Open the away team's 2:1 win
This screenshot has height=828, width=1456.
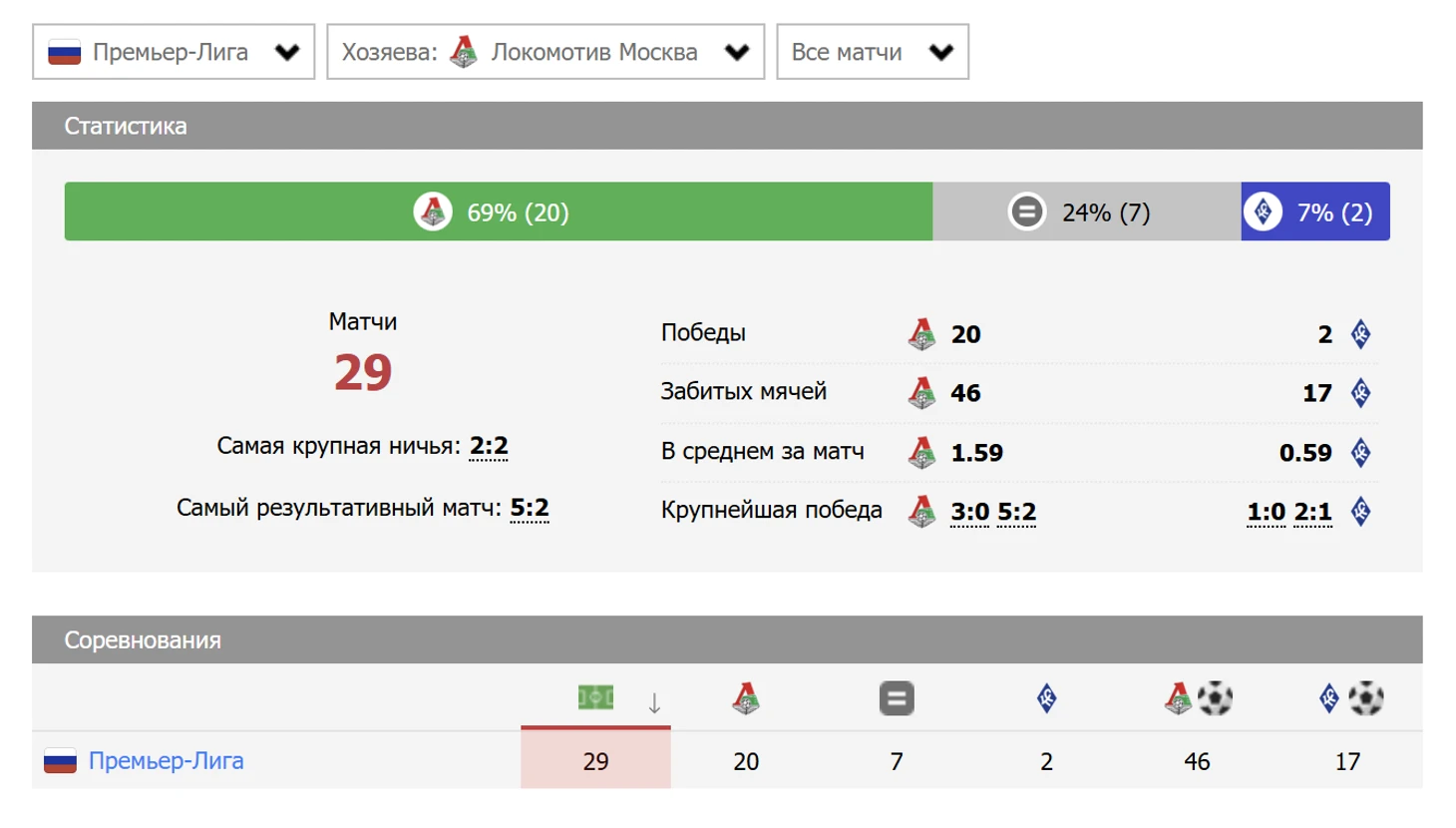[1313, 512]
